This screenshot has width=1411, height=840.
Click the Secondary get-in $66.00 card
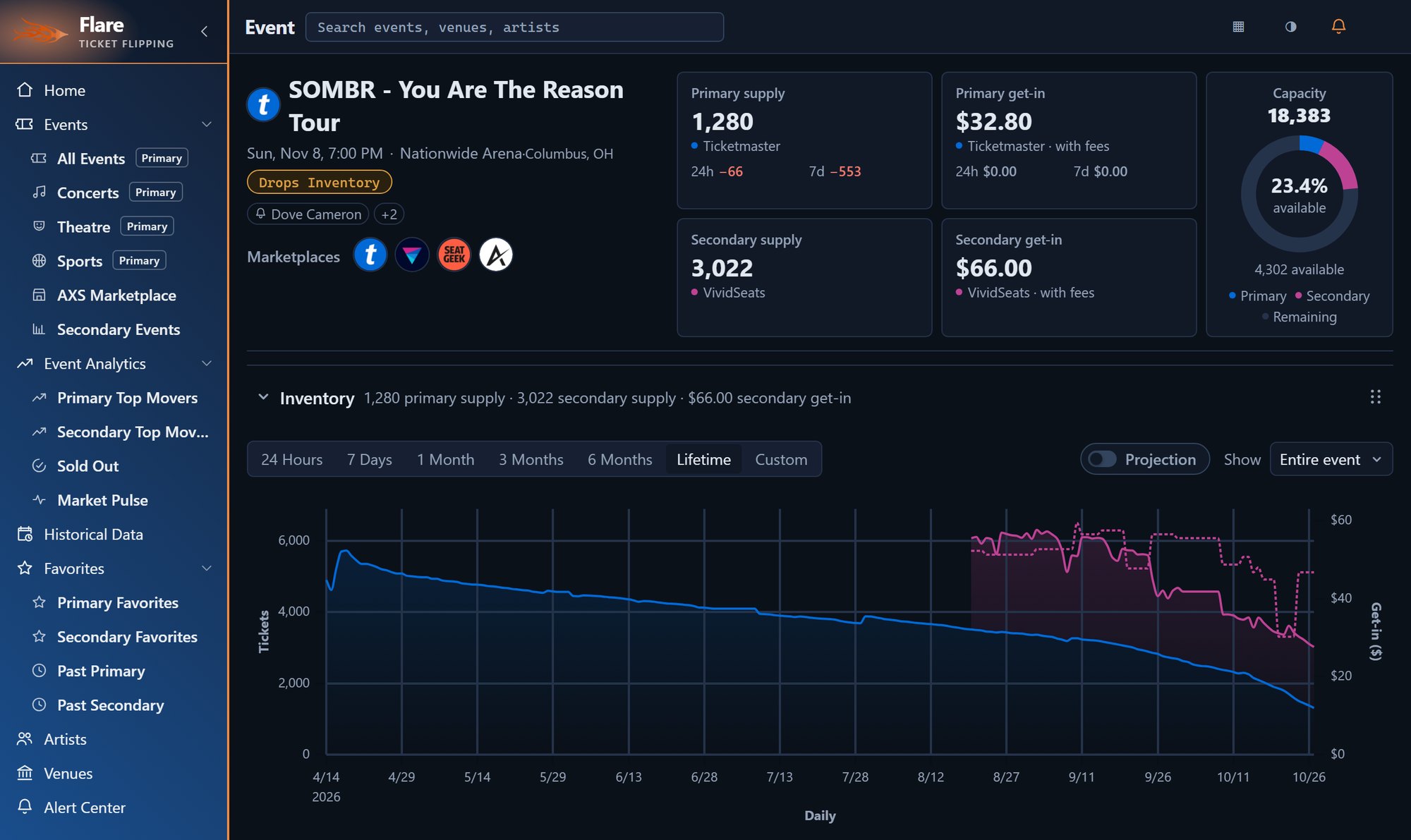[1069, 277]
